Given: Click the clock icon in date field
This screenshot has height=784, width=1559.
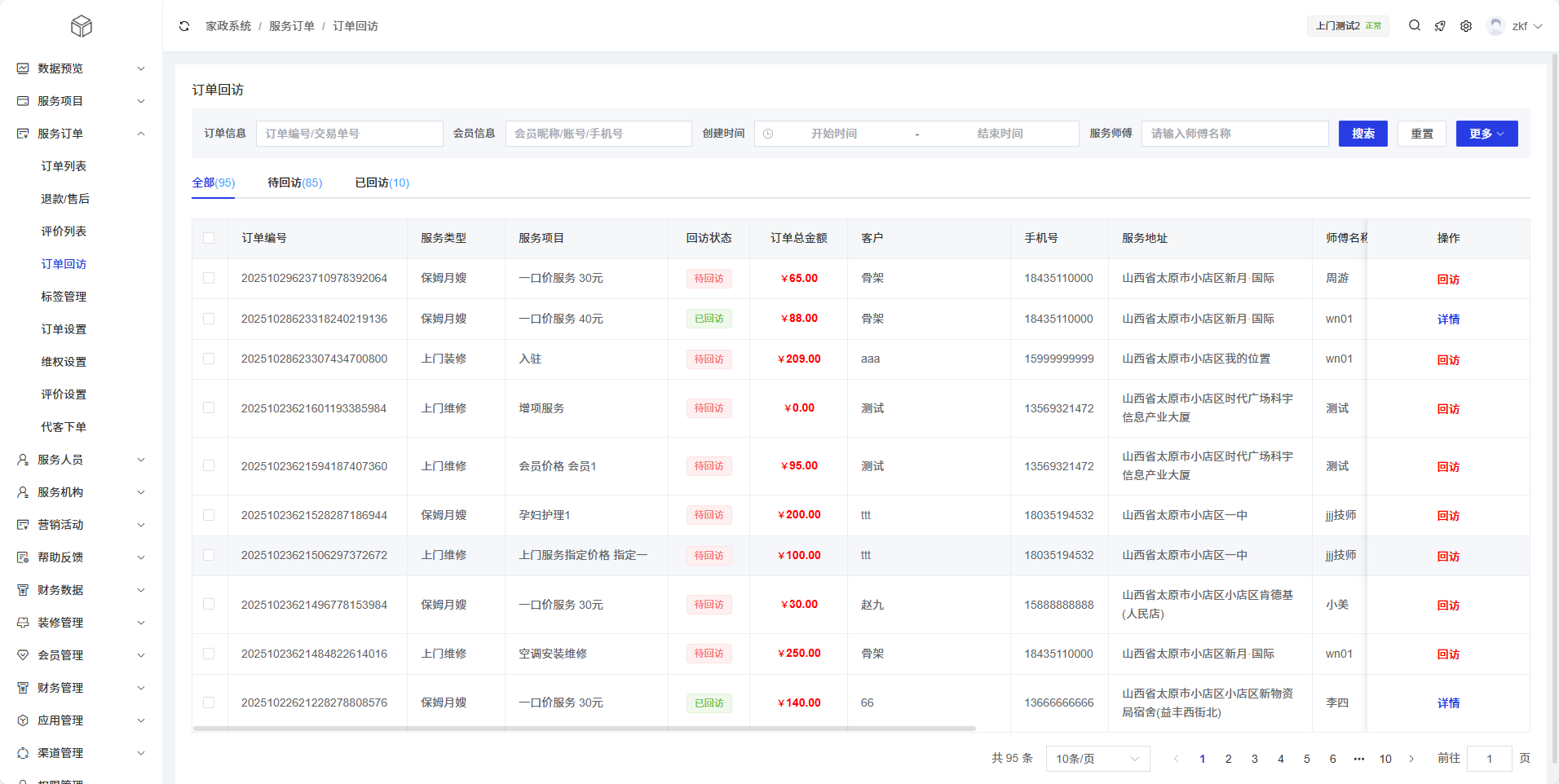Looking at the screenshot, I should pos(768,134).
